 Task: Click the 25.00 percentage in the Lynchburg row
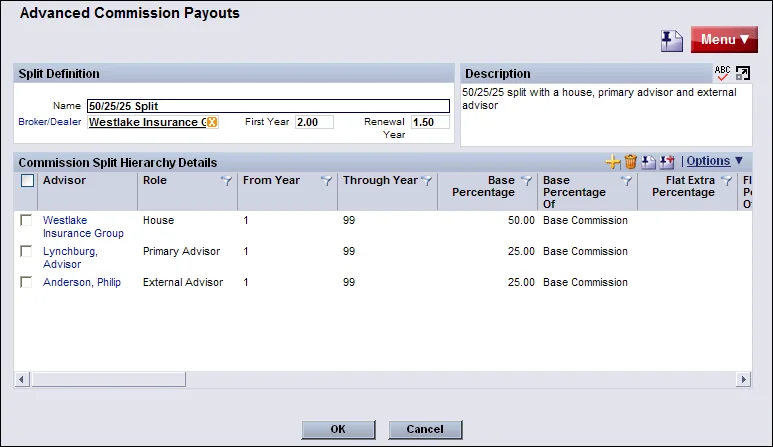pos(521,251)
